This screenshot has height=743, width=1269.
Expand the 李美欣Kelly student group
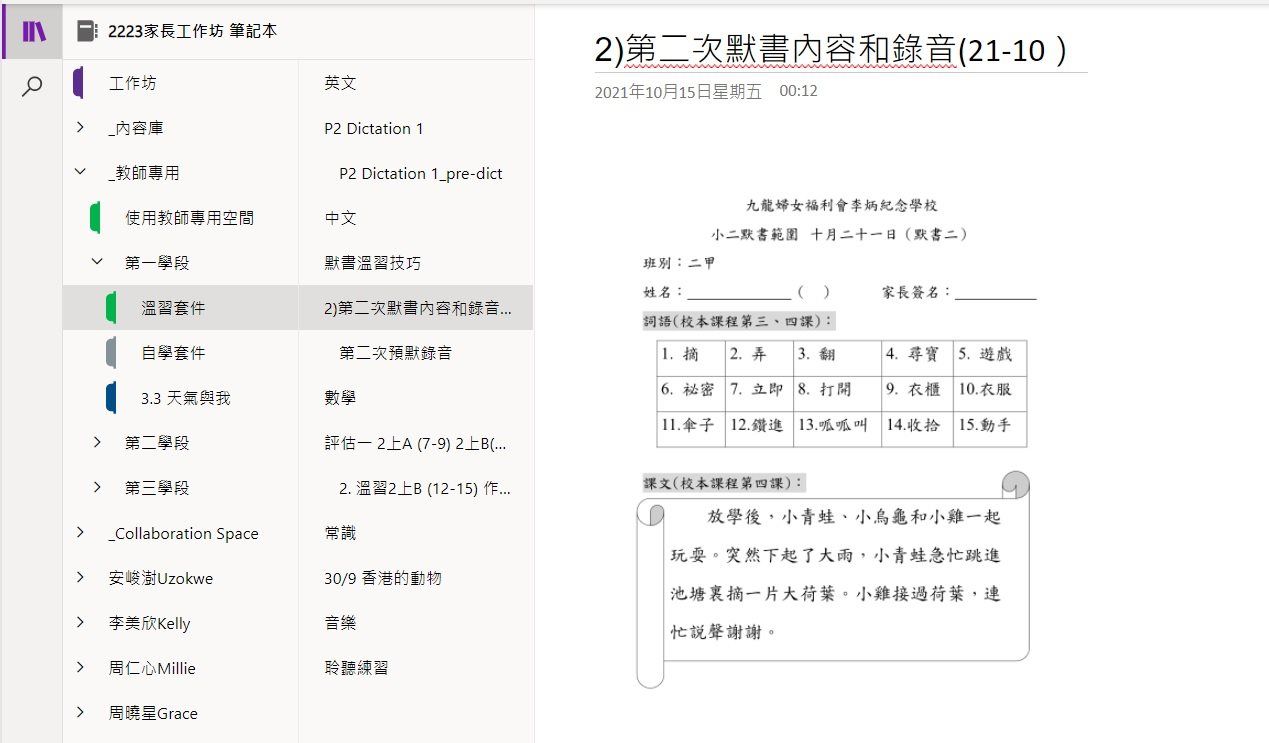(x=80, y=622)
